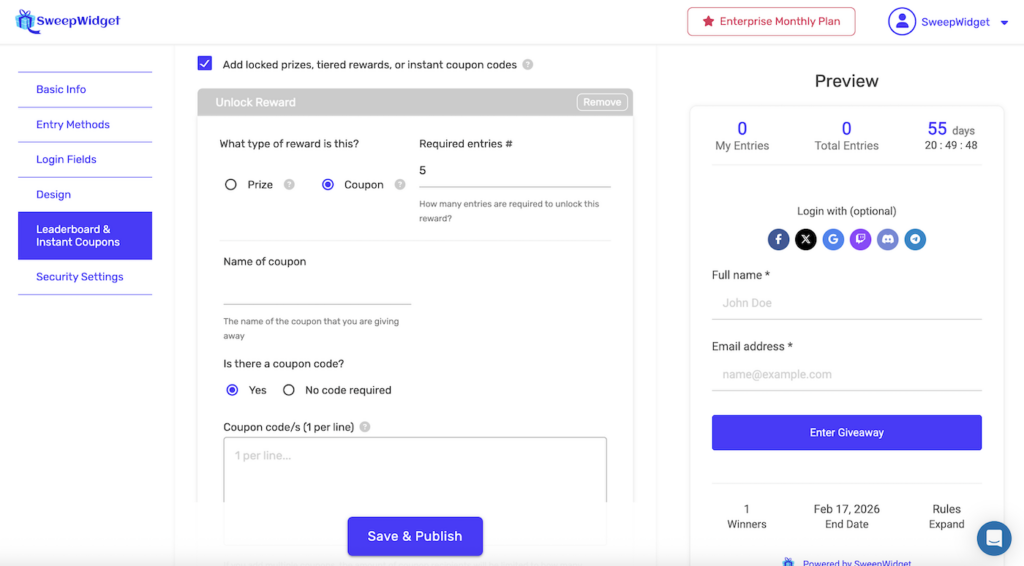This screenshot has height=566, width=1024.
Task: Click the Twitch login icon
Action: coord(860,240)
